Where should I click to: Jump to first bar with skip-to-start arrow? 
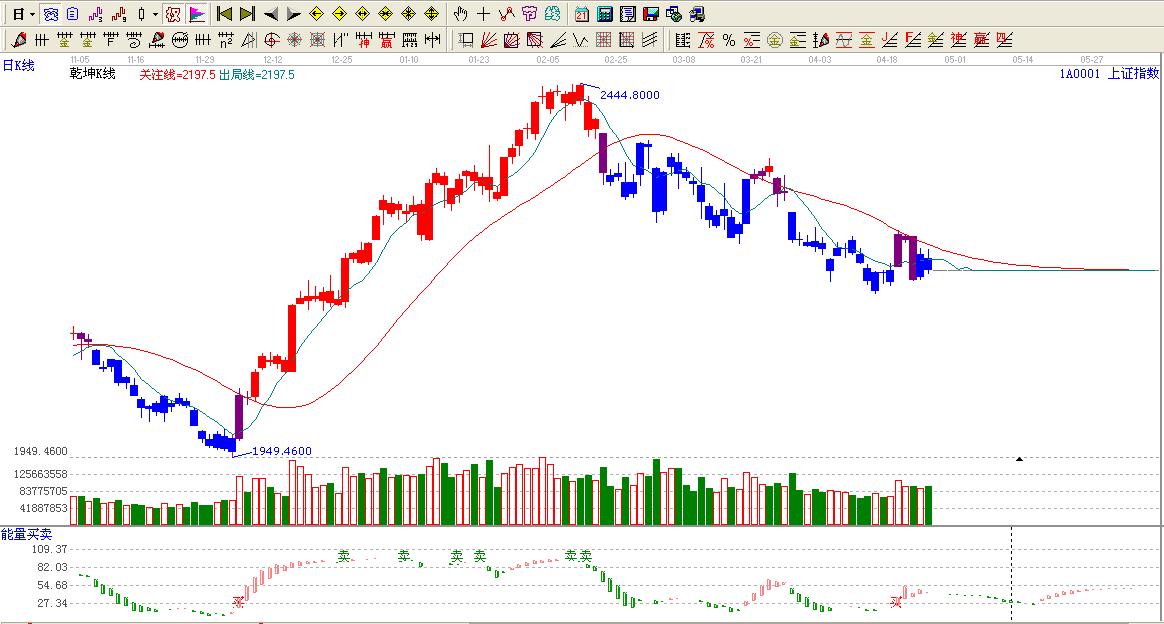(224, 14)
